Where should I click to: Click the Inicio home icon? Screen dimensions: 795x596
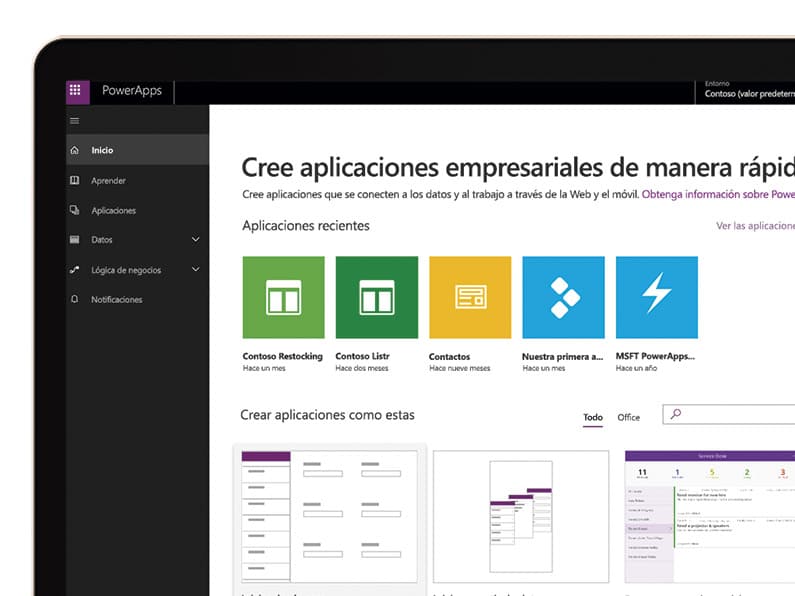click(75, 150)
